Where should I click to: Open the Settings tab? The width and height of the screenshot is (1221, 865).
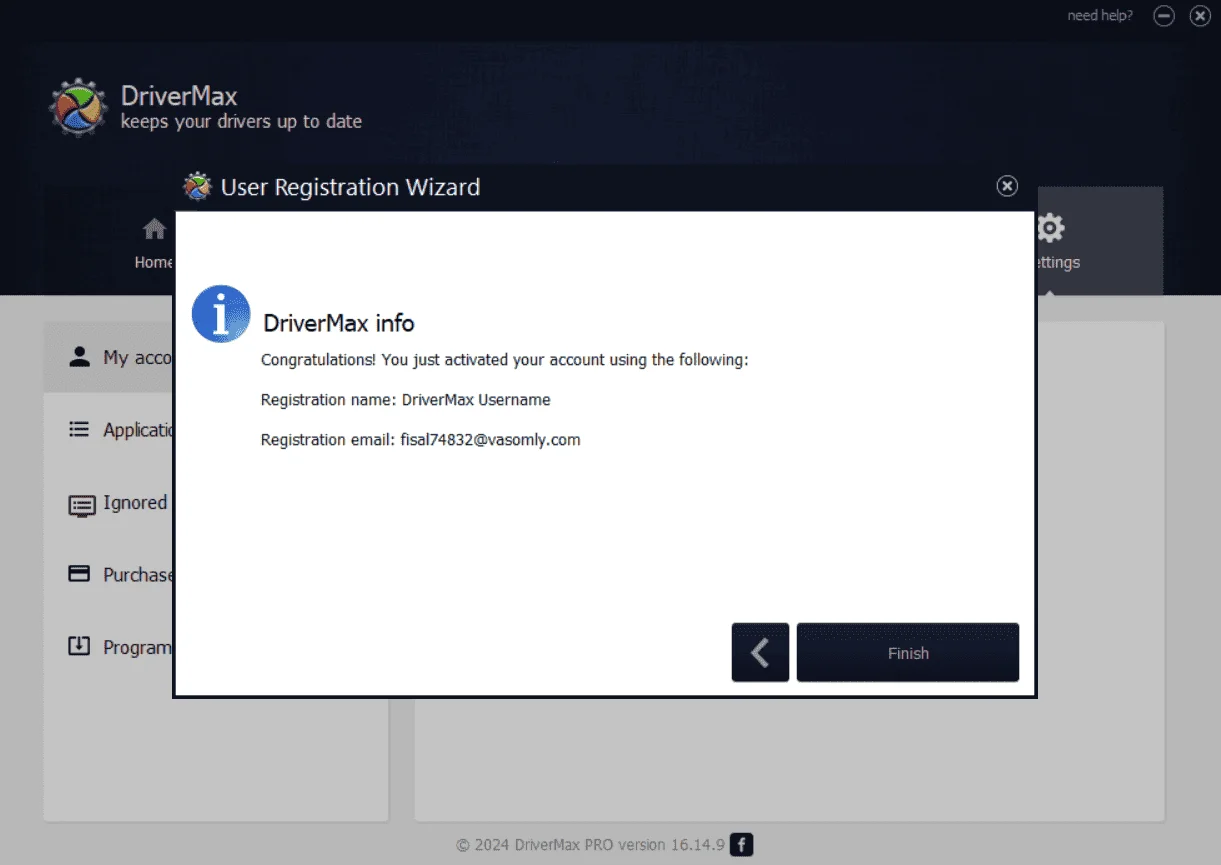[1100, 241]
